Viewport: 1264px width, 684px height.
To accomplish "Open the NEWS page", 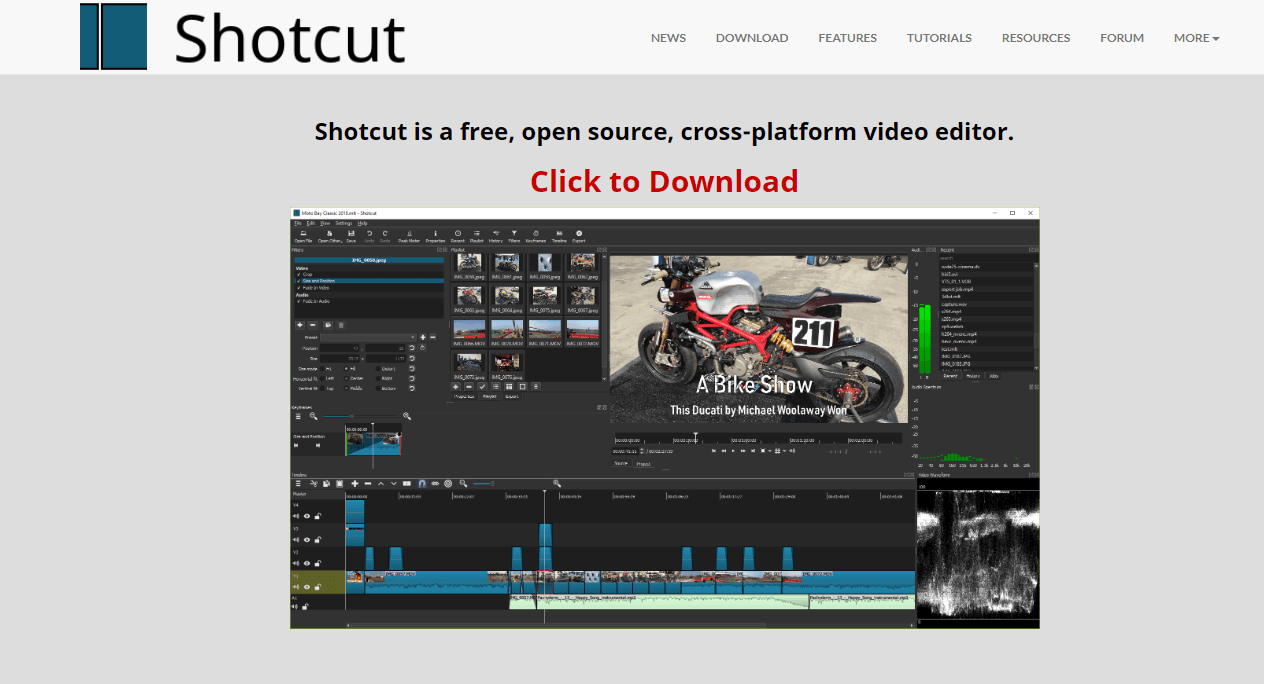I will pos(668,38).
